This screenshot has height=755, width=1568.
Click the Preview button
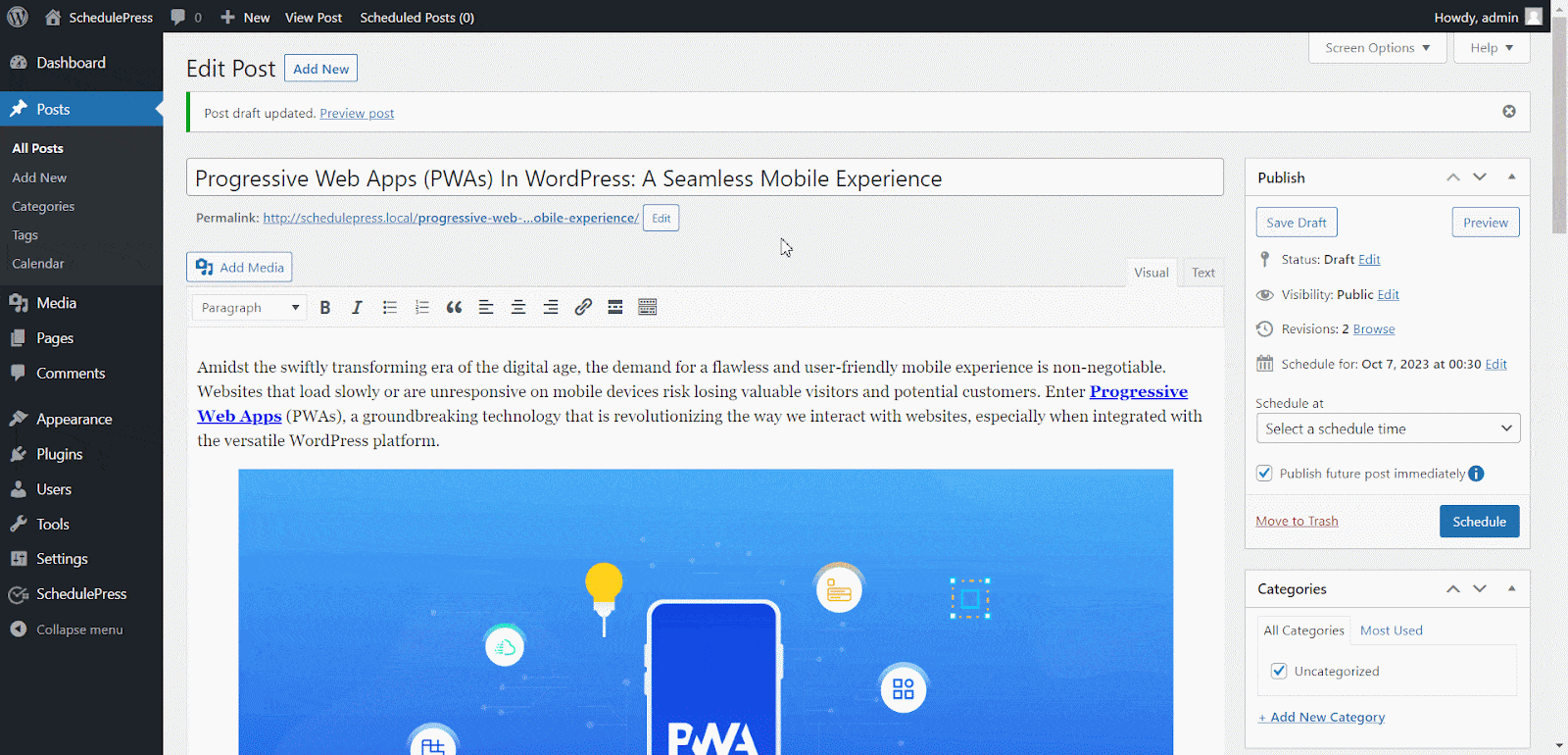click(1486, 223)
